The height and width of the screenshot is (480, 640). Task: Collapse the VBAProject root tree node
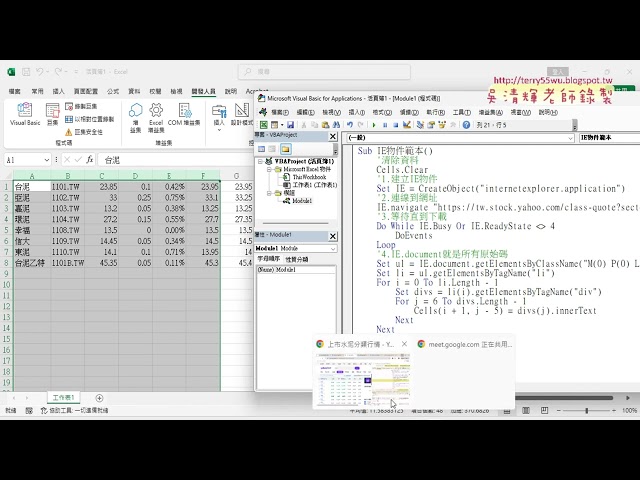pyautogui.click(x=260, y=162)
